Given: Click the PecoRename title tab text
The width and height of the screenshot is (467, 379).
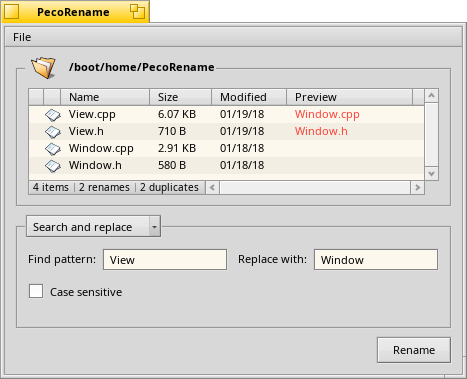Looking at the screenshot, I should point(73,12).
